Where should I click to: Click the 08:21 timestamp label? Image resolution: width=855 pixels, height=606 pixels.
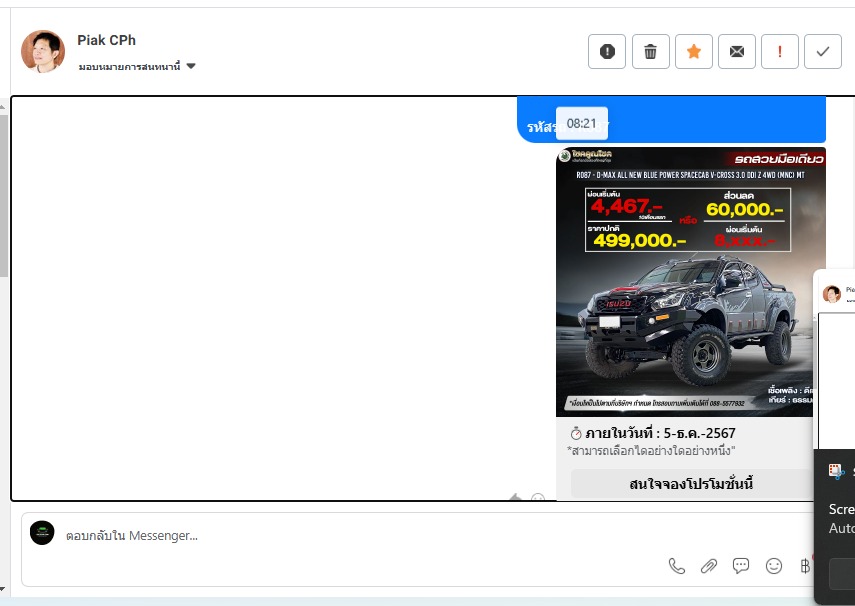coord(582,123)
